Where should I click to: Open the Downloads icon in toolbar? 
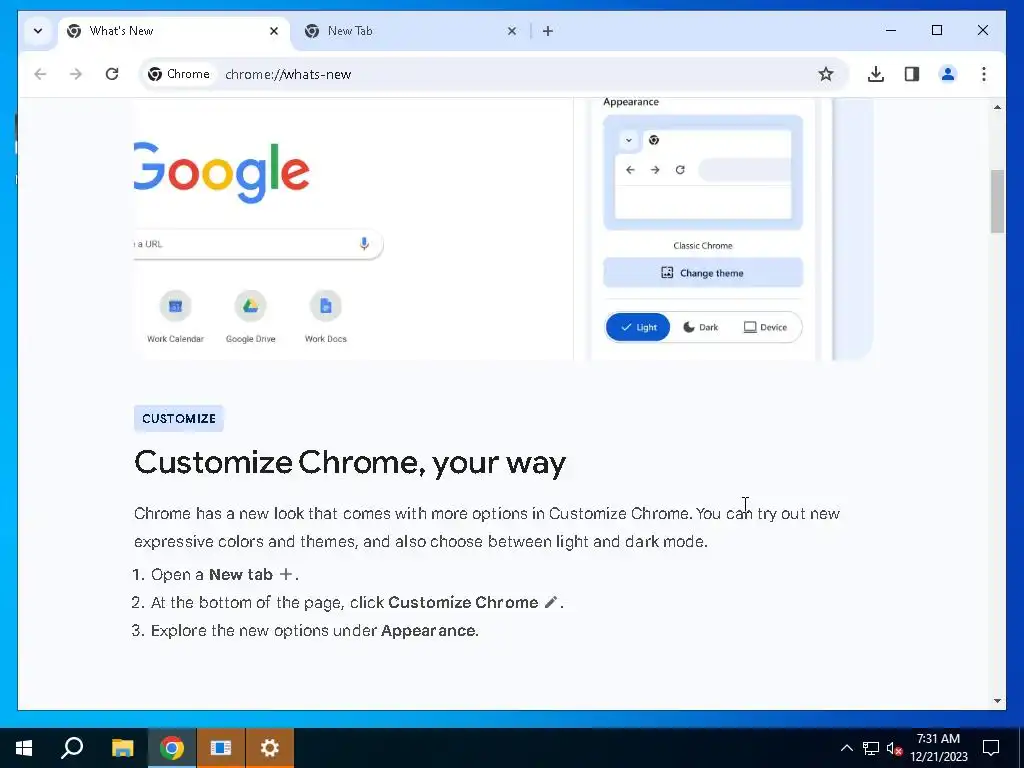tap(876, 74)
